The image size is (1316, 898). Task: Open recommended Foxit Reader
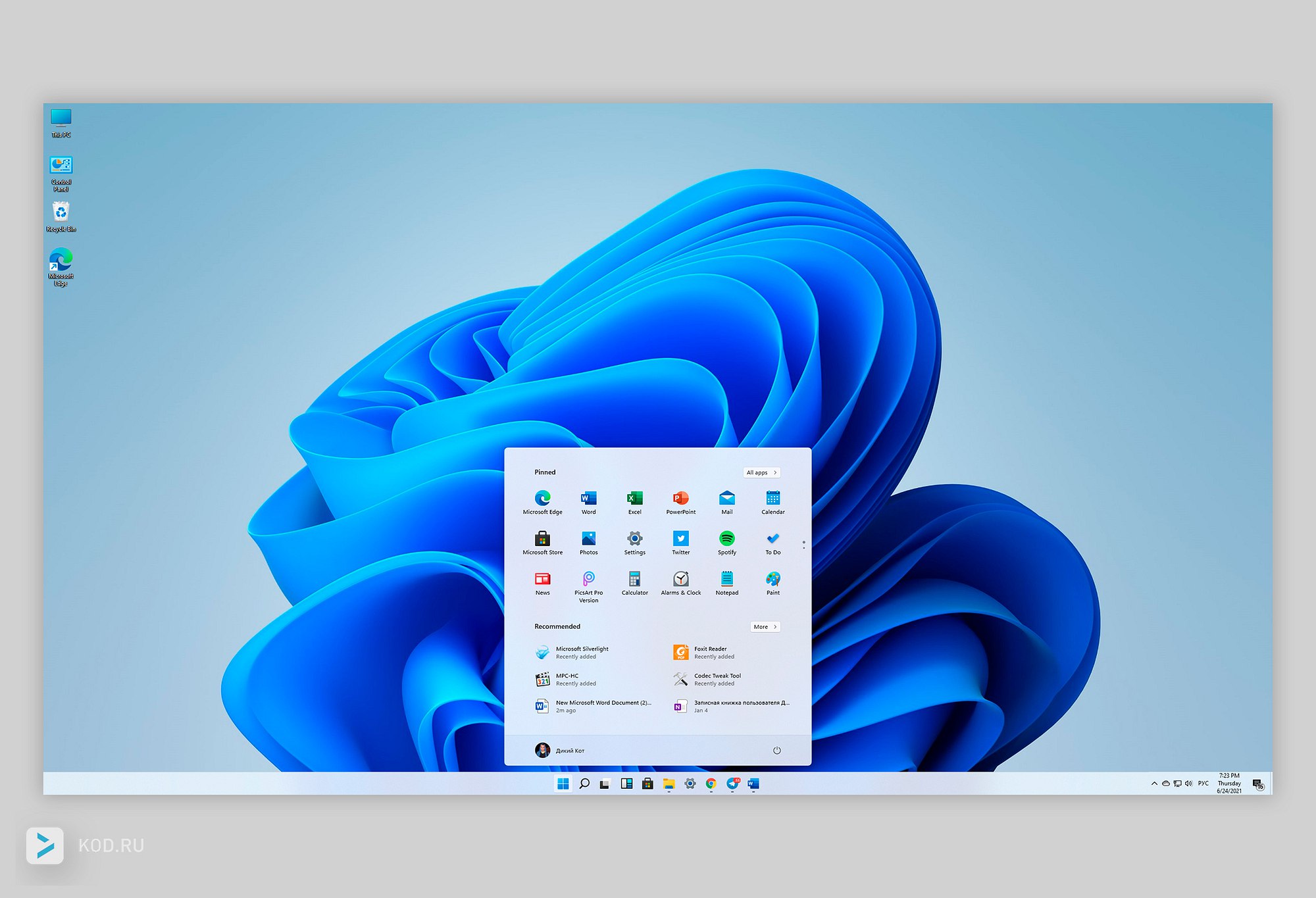703,652
